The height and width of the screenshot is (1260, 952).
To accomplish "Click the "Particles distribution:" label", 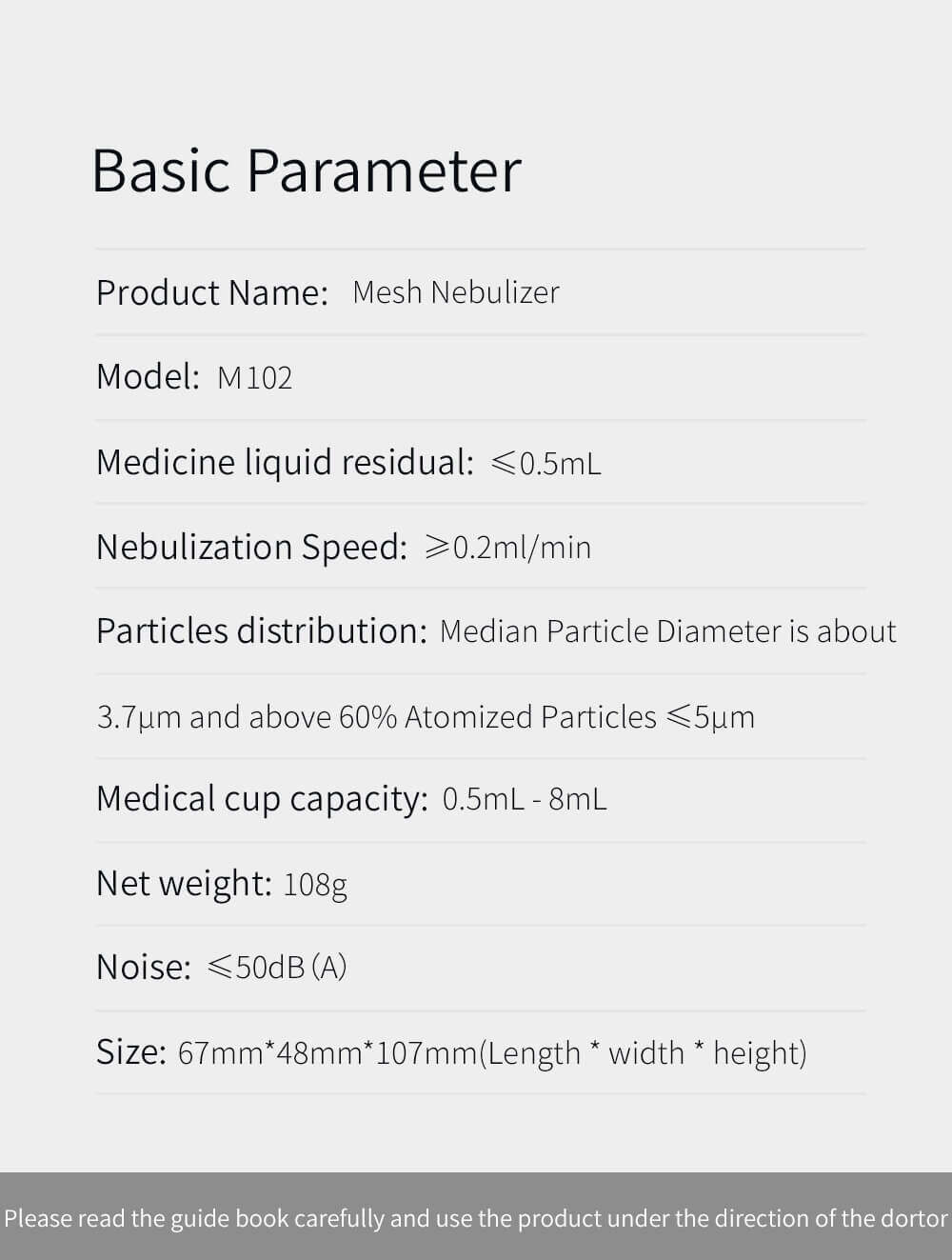I will (262, 631).
